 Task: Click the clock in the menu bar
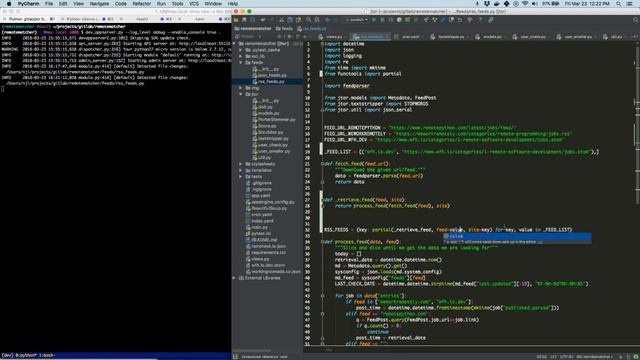point(587,4)
